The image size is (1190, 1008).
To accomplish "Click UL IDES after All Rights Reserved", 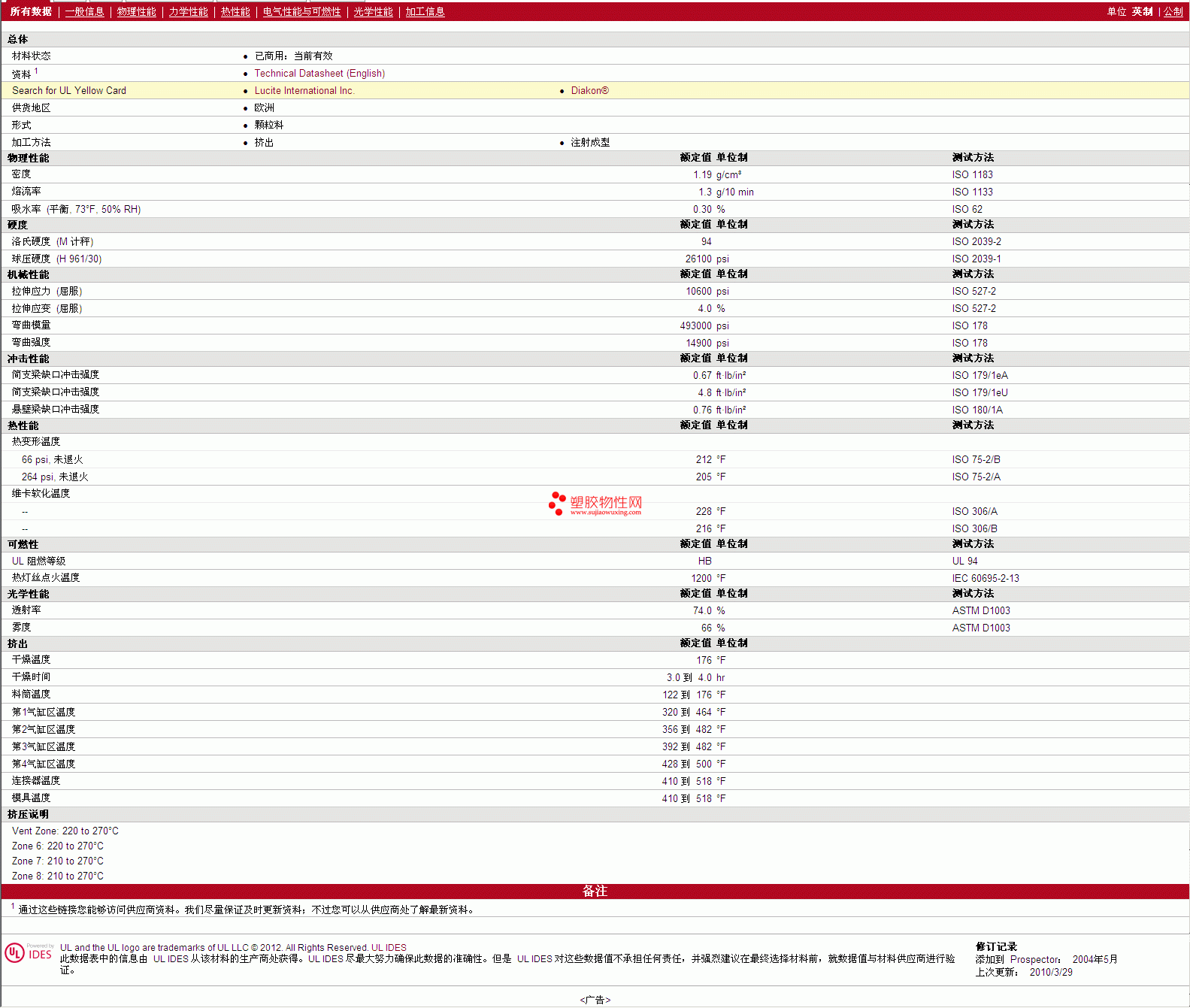I will tap(389, 948).
